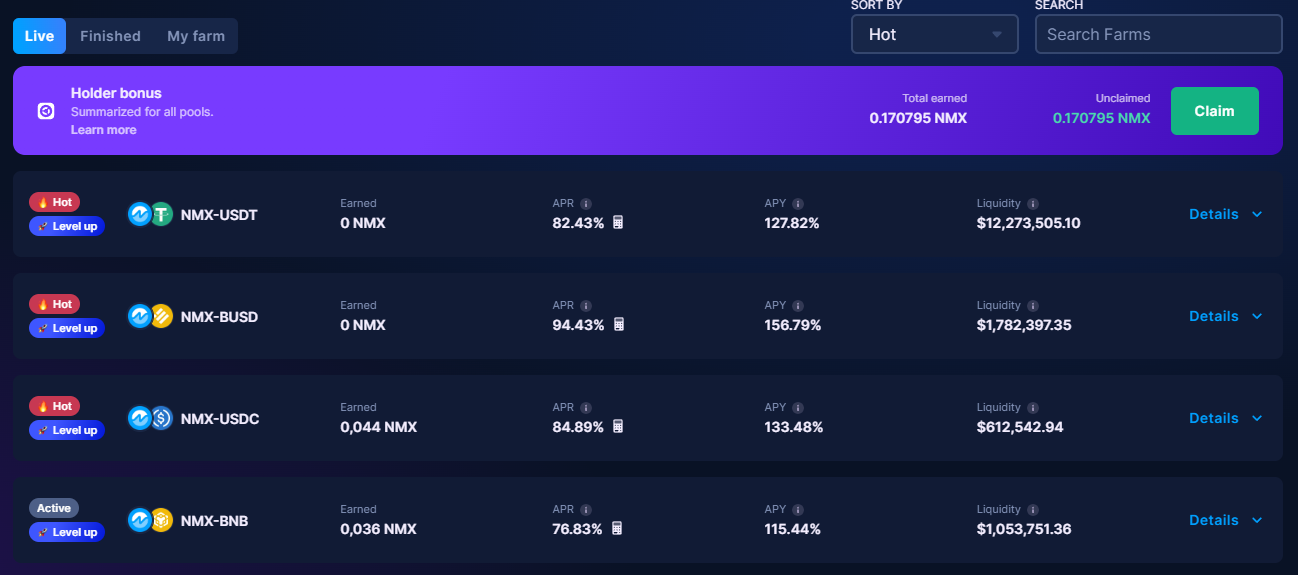Screen dimensions: 1298x575
Task: Click APY info icon in NMX-USDC row
Action: [798, 408]
